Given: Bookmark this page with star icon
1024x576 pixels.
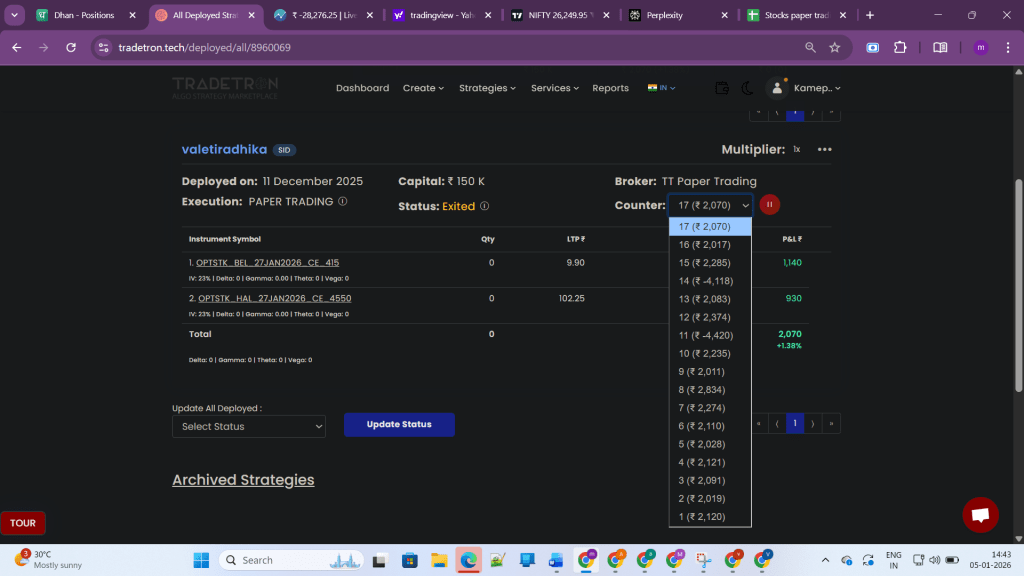Looking at the screenshot, I should point(835,47).
